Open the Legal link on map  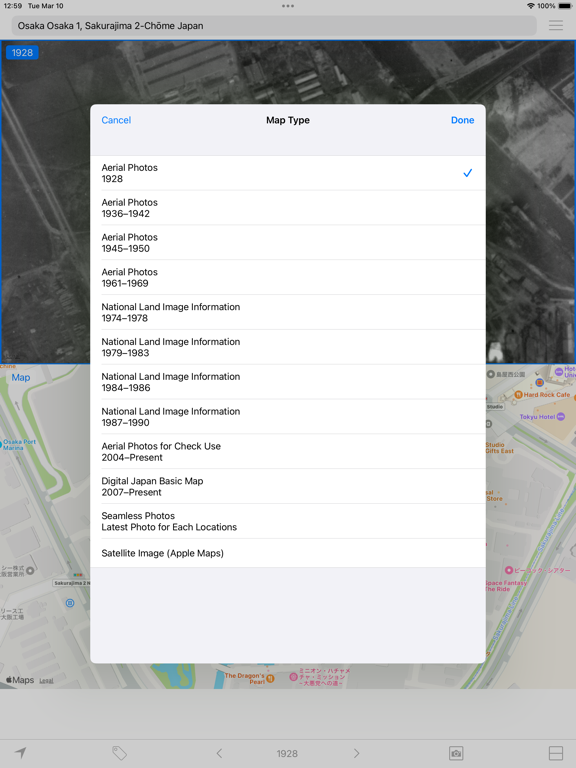point(46,681)
